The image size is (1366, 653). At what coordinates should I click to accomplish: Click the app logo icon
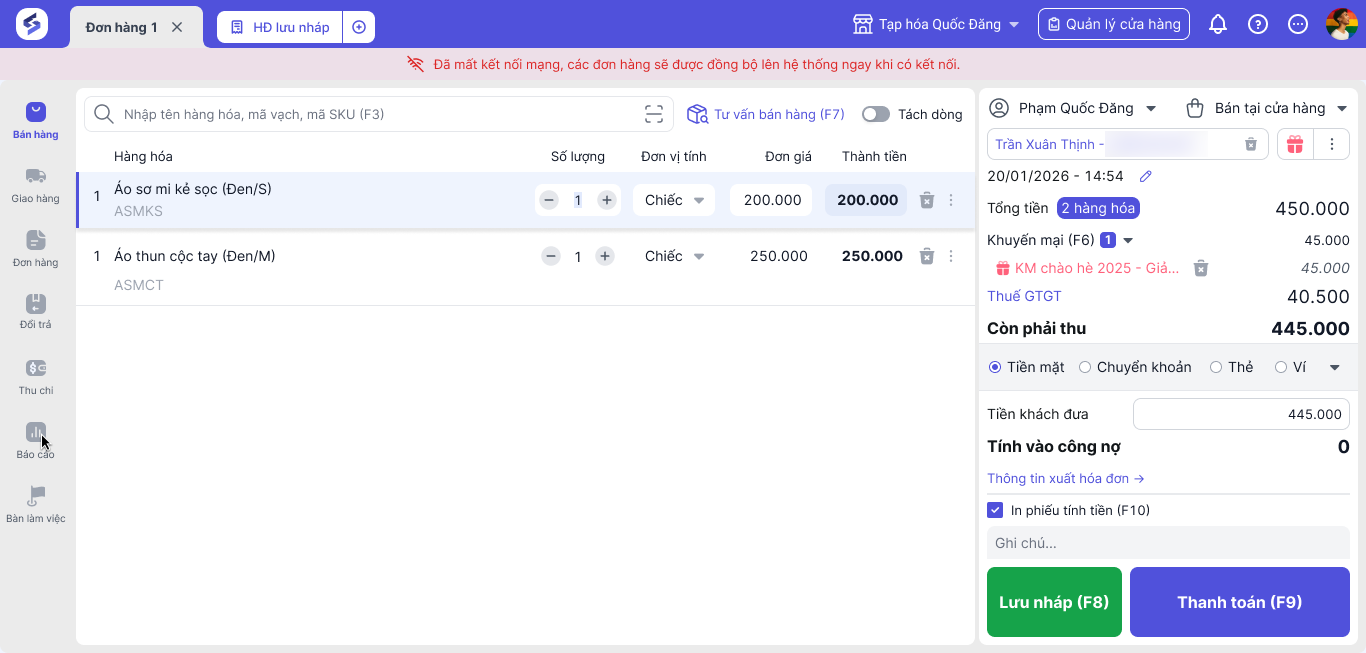pyautogui.click(x=32, y=24)
